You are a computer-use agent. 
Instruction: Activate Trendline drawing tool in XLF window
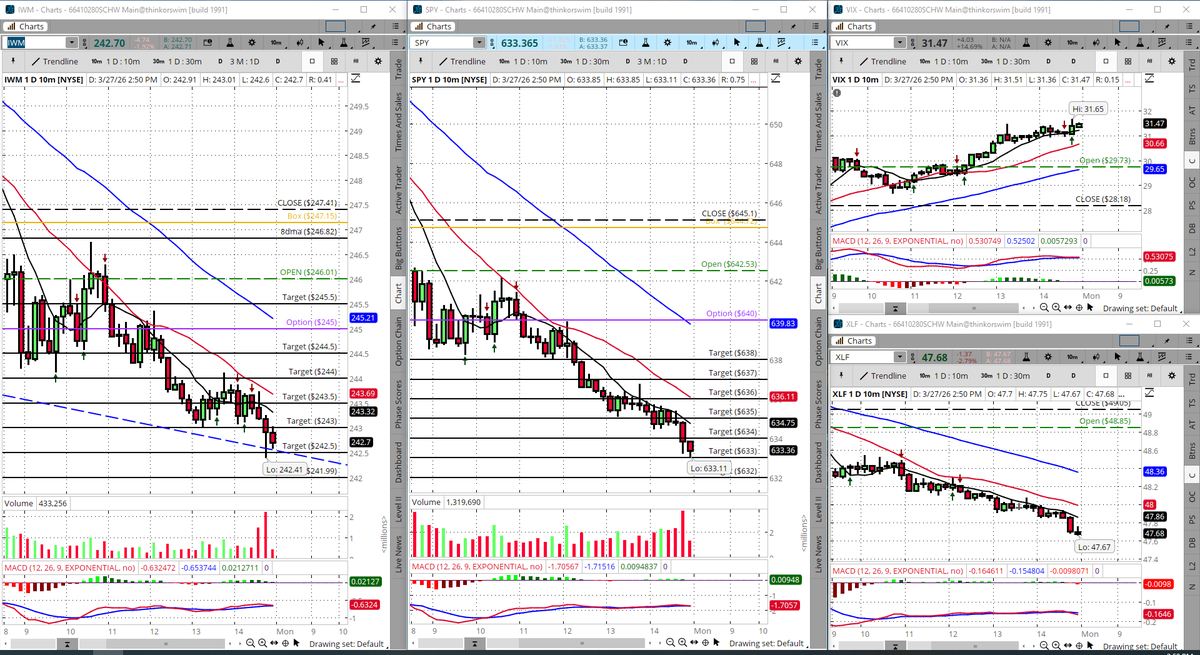[x=883, y=376]
